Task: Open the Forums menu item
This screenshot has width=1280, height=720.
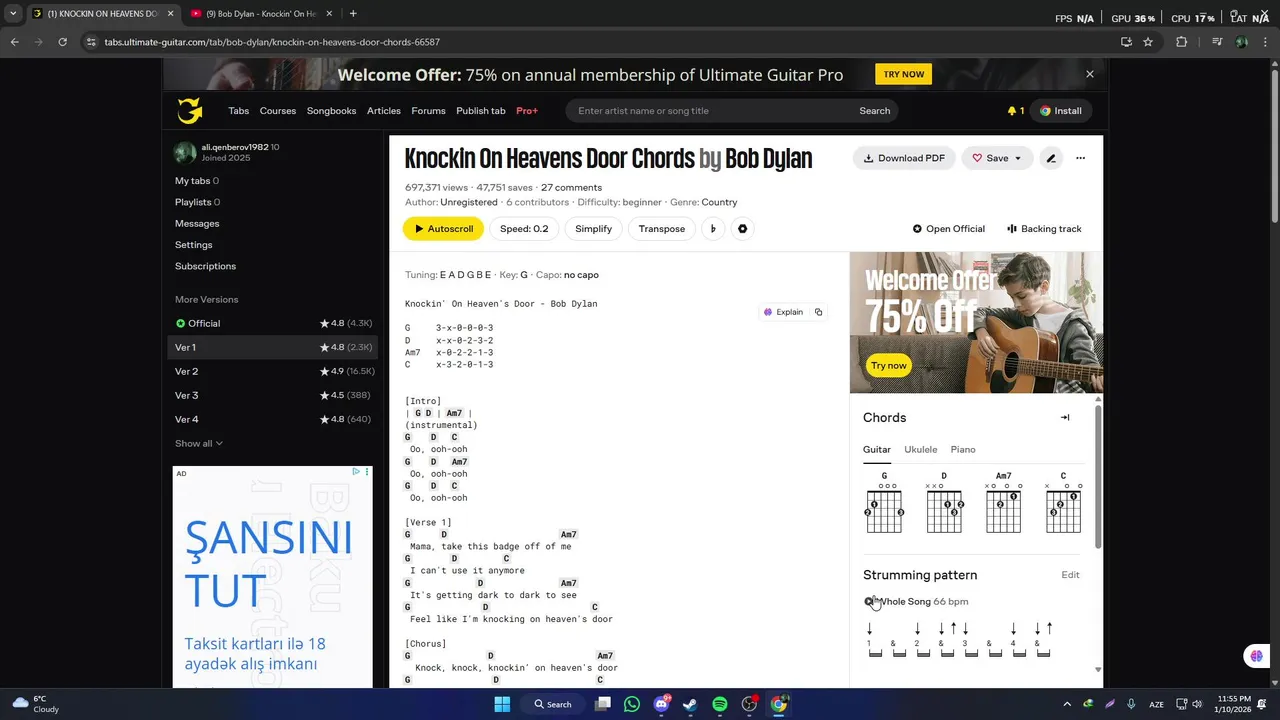Action: [x=428, y=111]
